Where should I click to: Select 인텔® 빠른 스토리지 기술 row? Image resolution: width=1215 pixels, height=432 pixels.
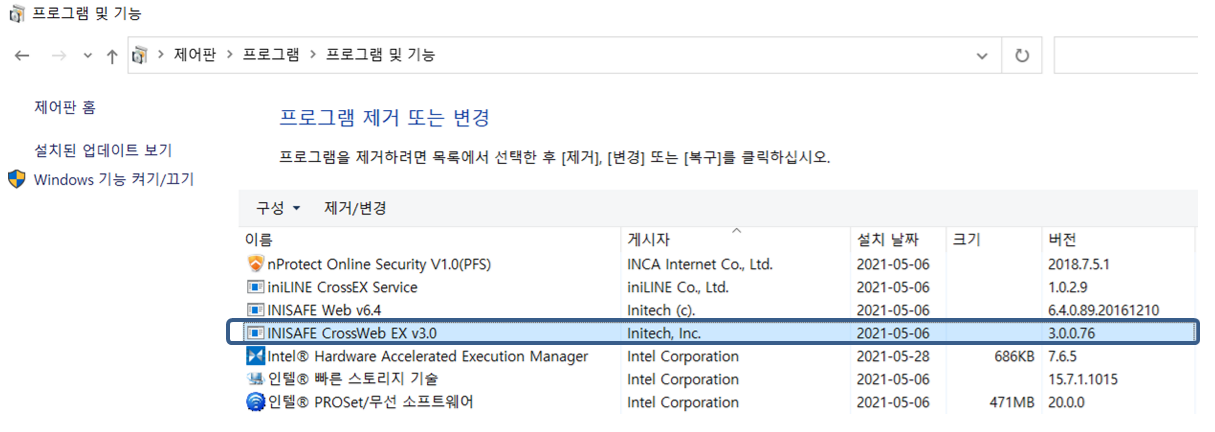[718, 379]
